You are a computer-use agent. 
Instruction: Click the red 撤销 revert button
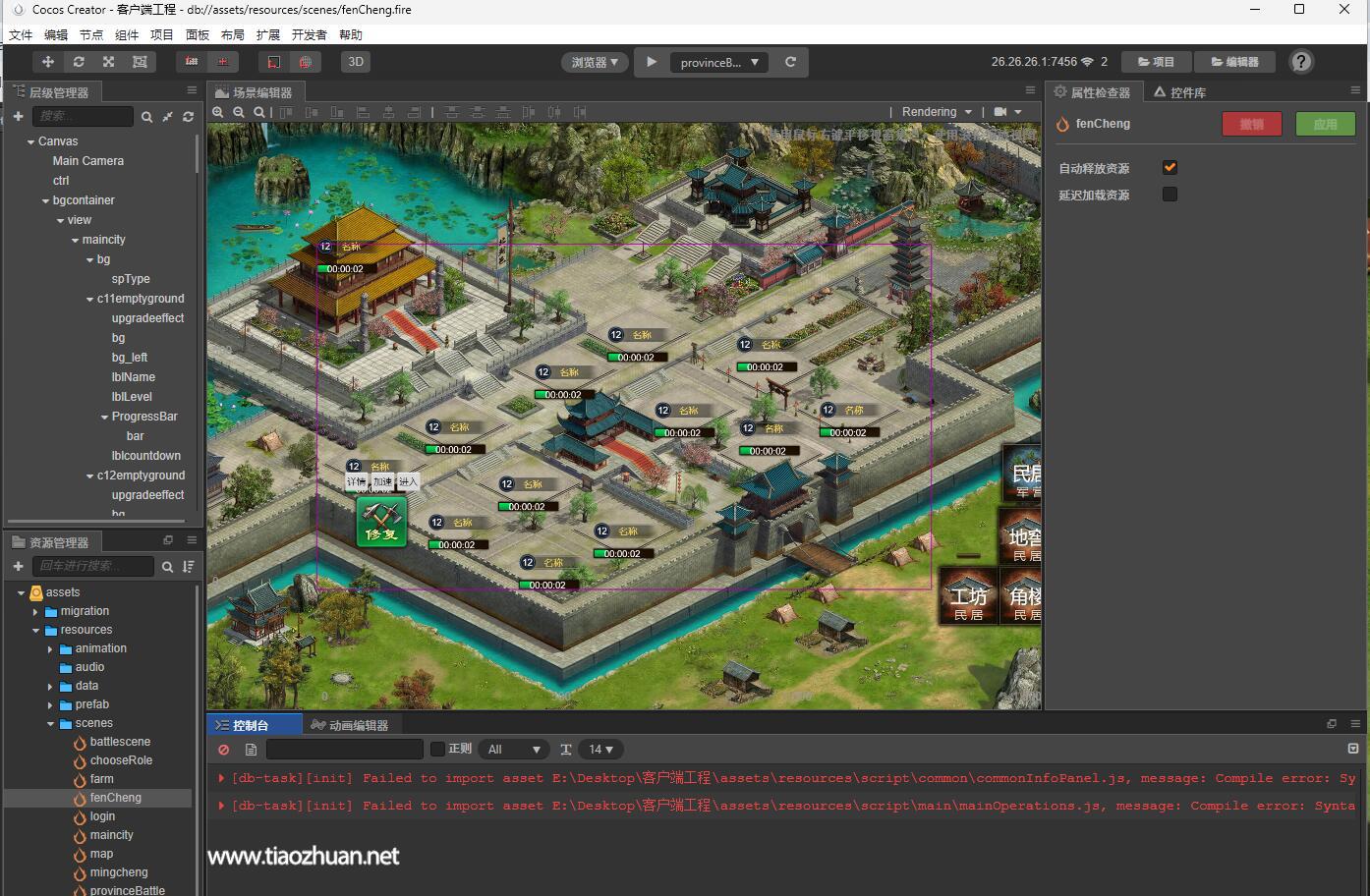tap(1251, 124)
